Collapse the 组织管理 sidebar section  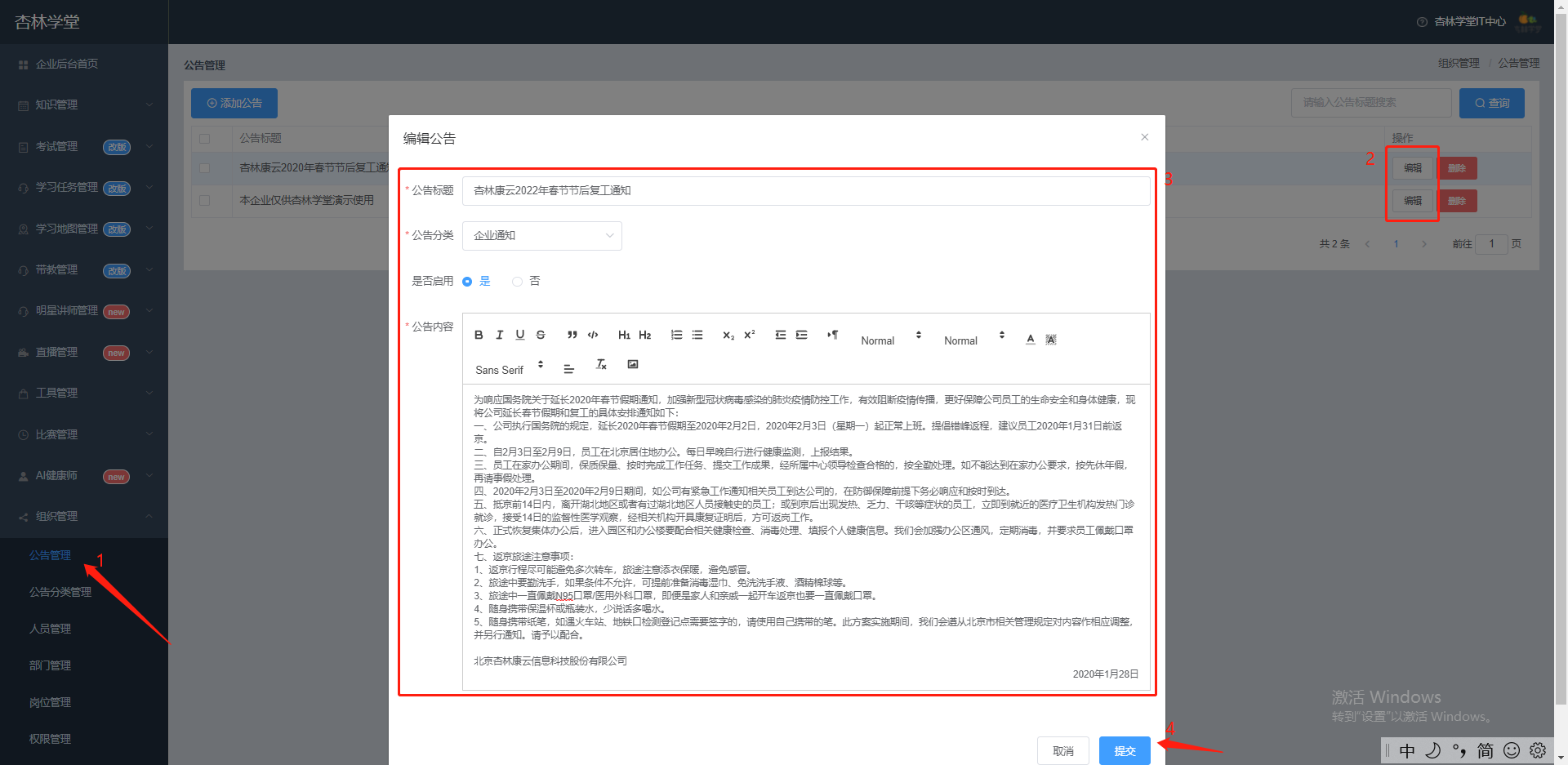(x=84, y=516)
